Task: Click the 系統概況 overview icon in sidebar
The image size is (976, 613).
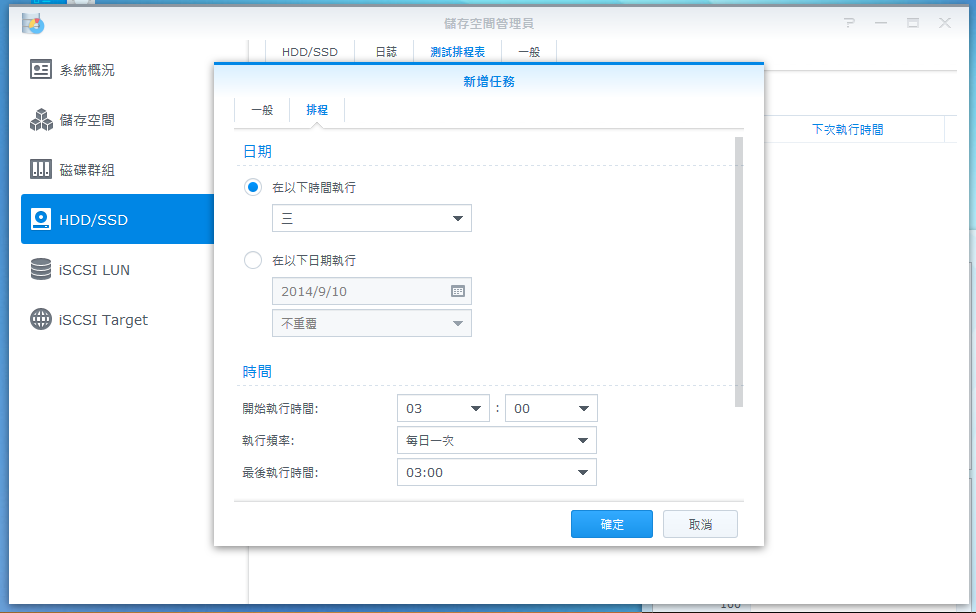Action: click(40, 69)
